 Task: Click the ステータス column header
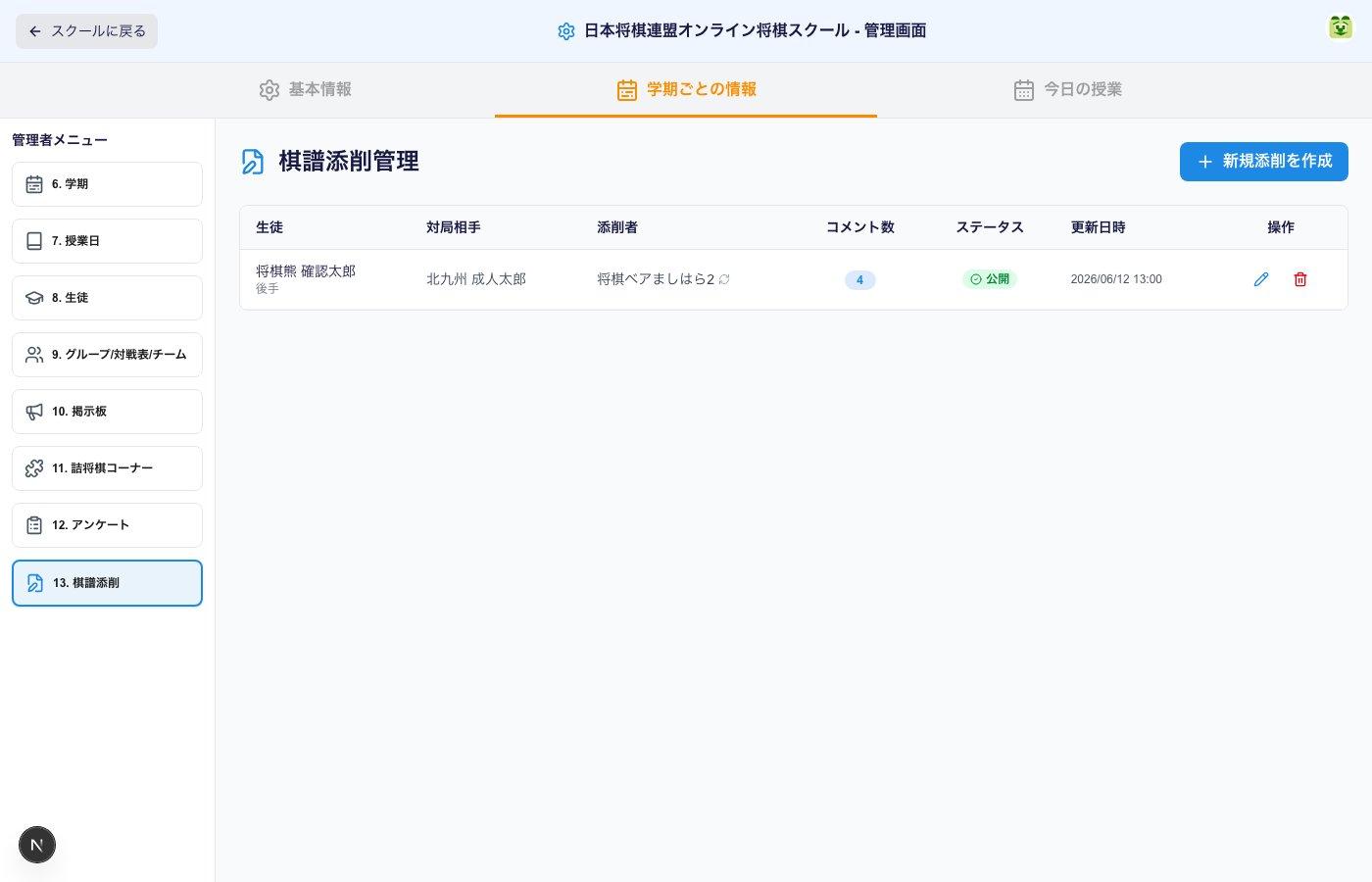coord(990,227)
